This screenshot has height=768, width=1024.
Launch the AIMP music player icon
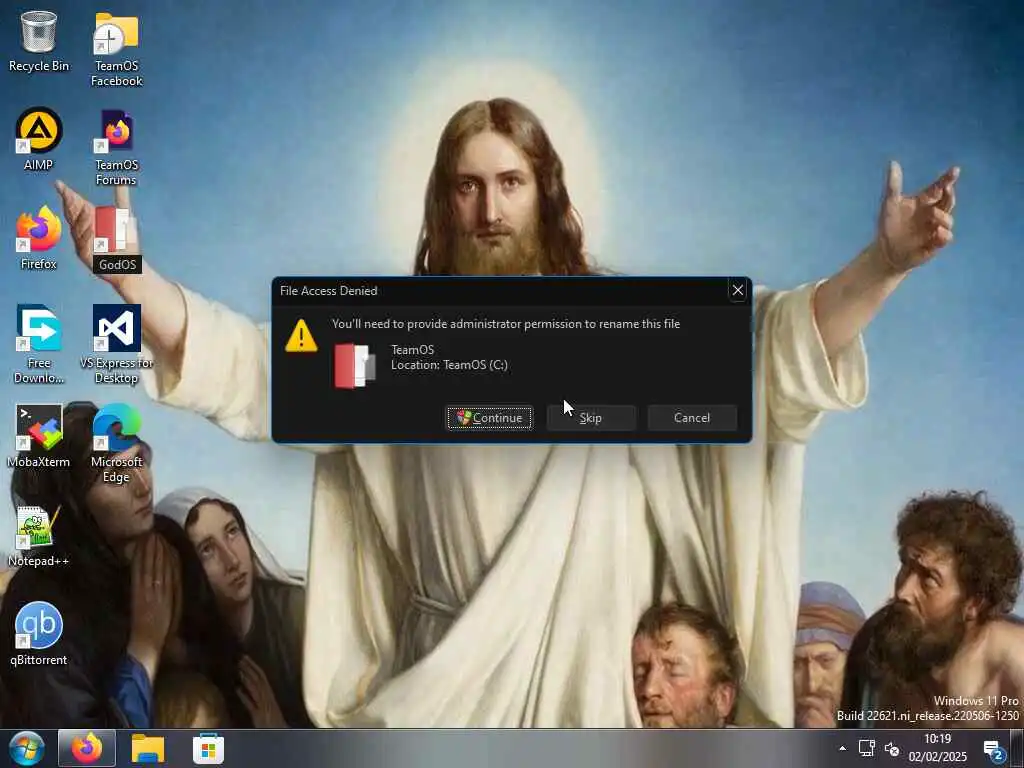[39, 140]
